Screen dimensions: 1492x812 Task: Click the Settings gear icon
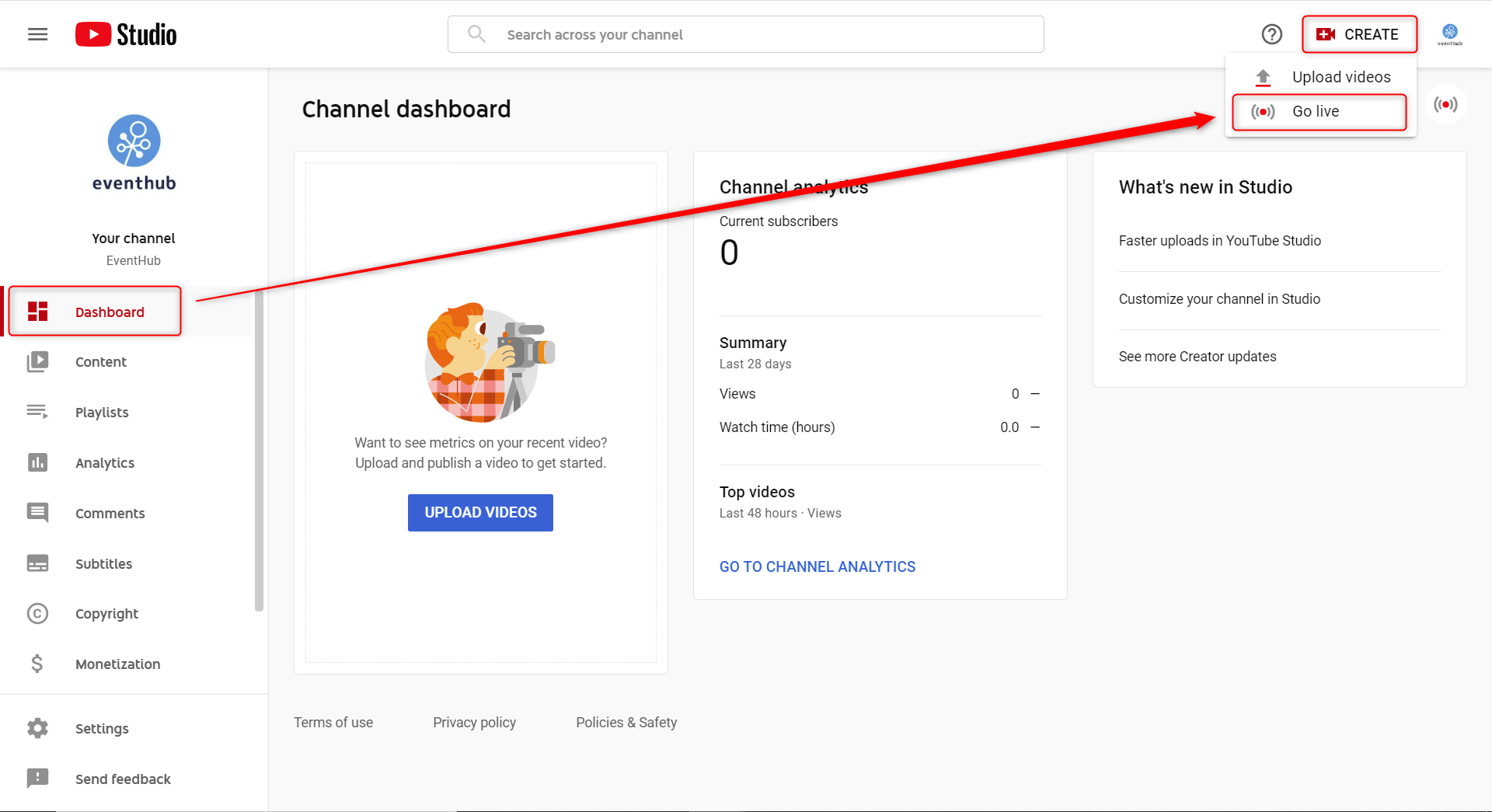[x=37, y=728]
